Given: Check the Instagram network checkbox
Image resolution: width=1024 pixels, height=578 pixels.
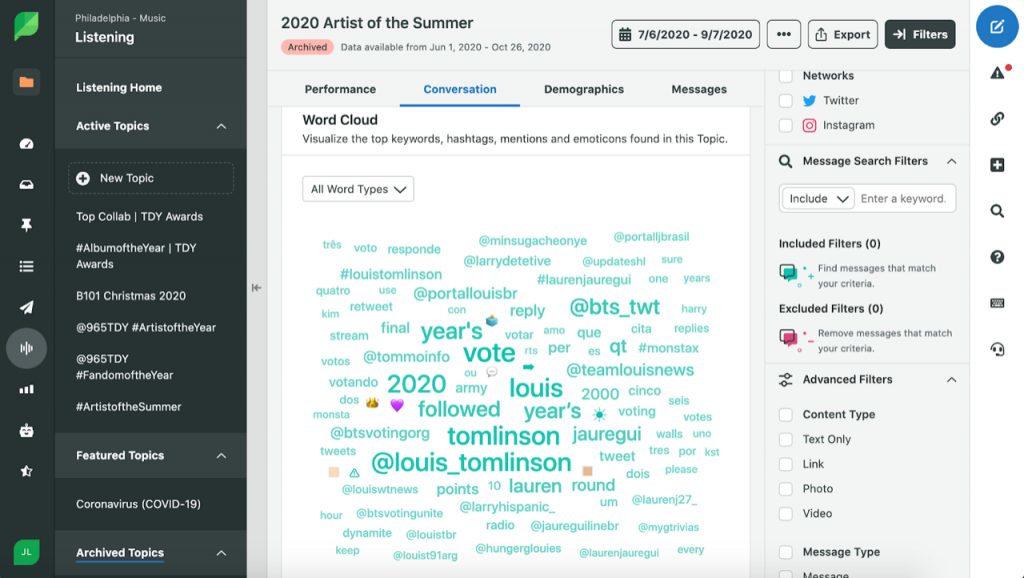Looking at the screenshot, I should [x=786, y=125].
